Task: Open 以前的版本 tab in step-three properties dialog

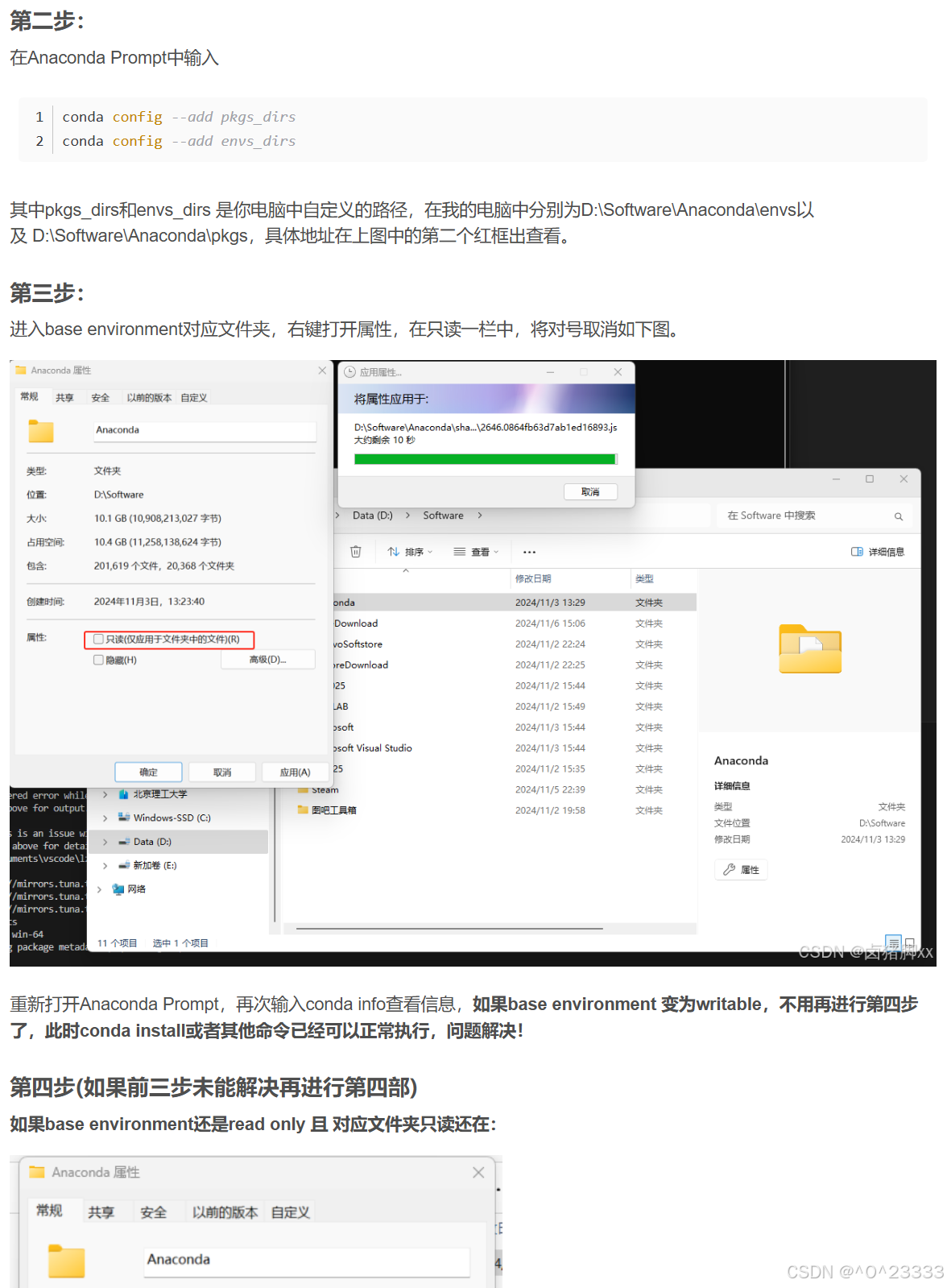Action: pyautogui.click(x=149, y=398)
